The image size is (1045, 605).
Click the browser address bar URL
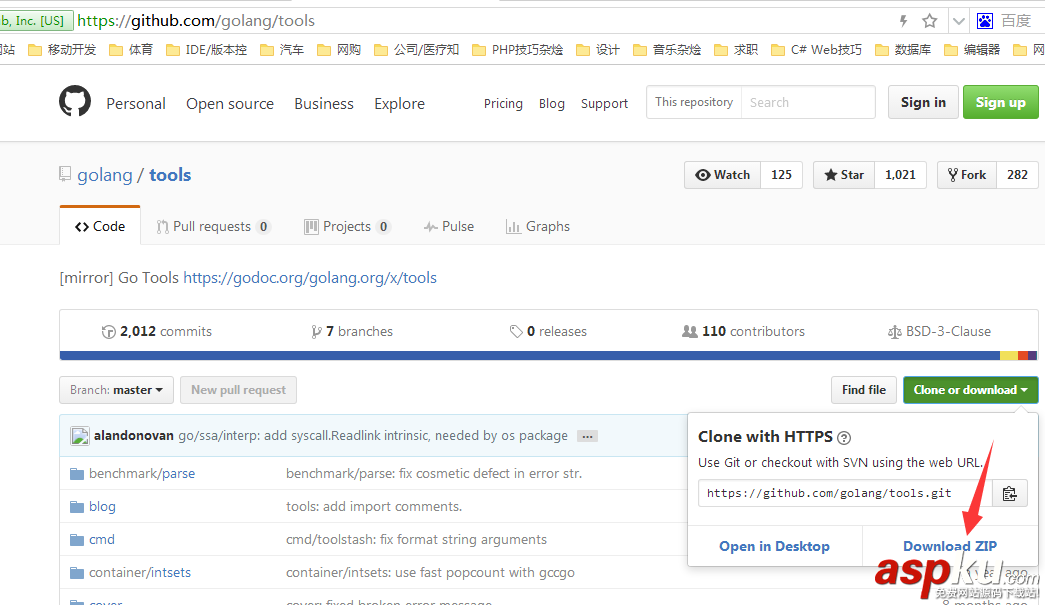tap(196, 21)
